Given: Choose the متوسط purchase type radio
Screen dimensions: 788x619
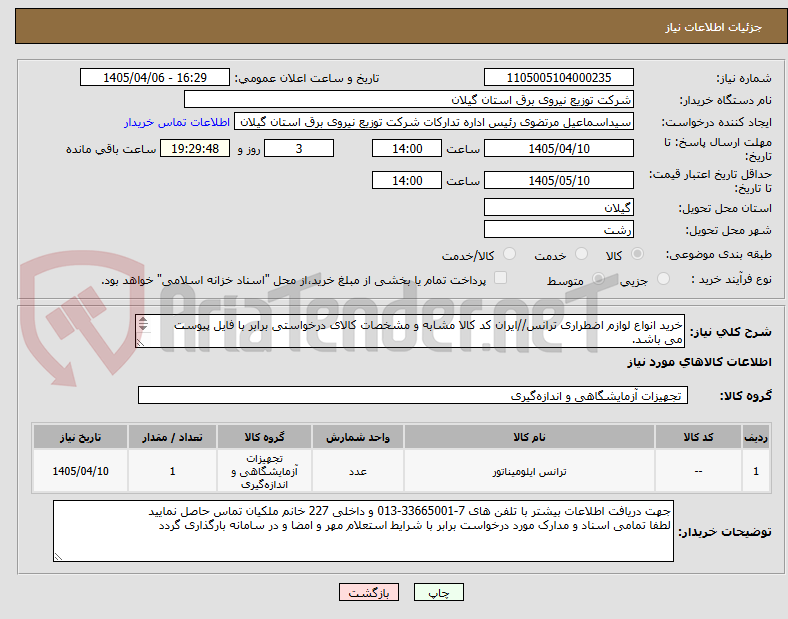Looking at the screenshot, I should point(598,279).
